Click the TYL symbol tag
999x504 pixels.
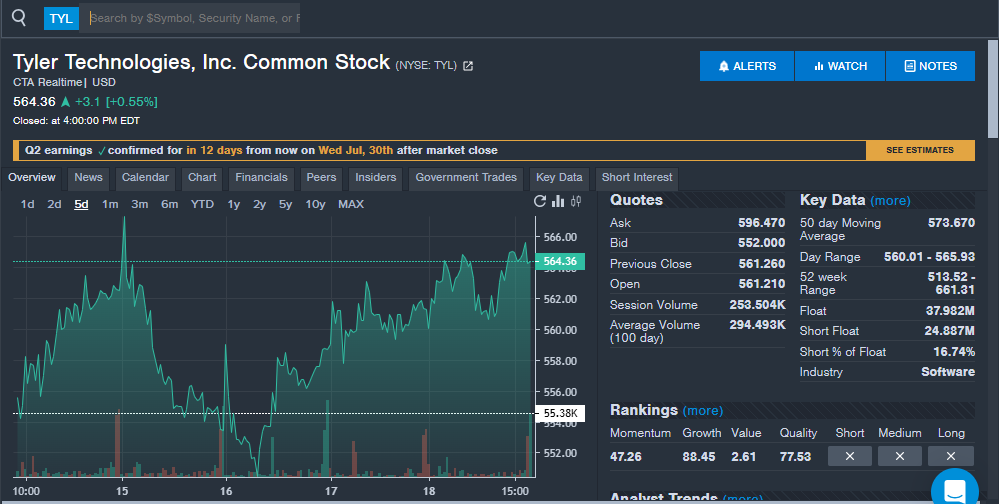pos(61,18)
